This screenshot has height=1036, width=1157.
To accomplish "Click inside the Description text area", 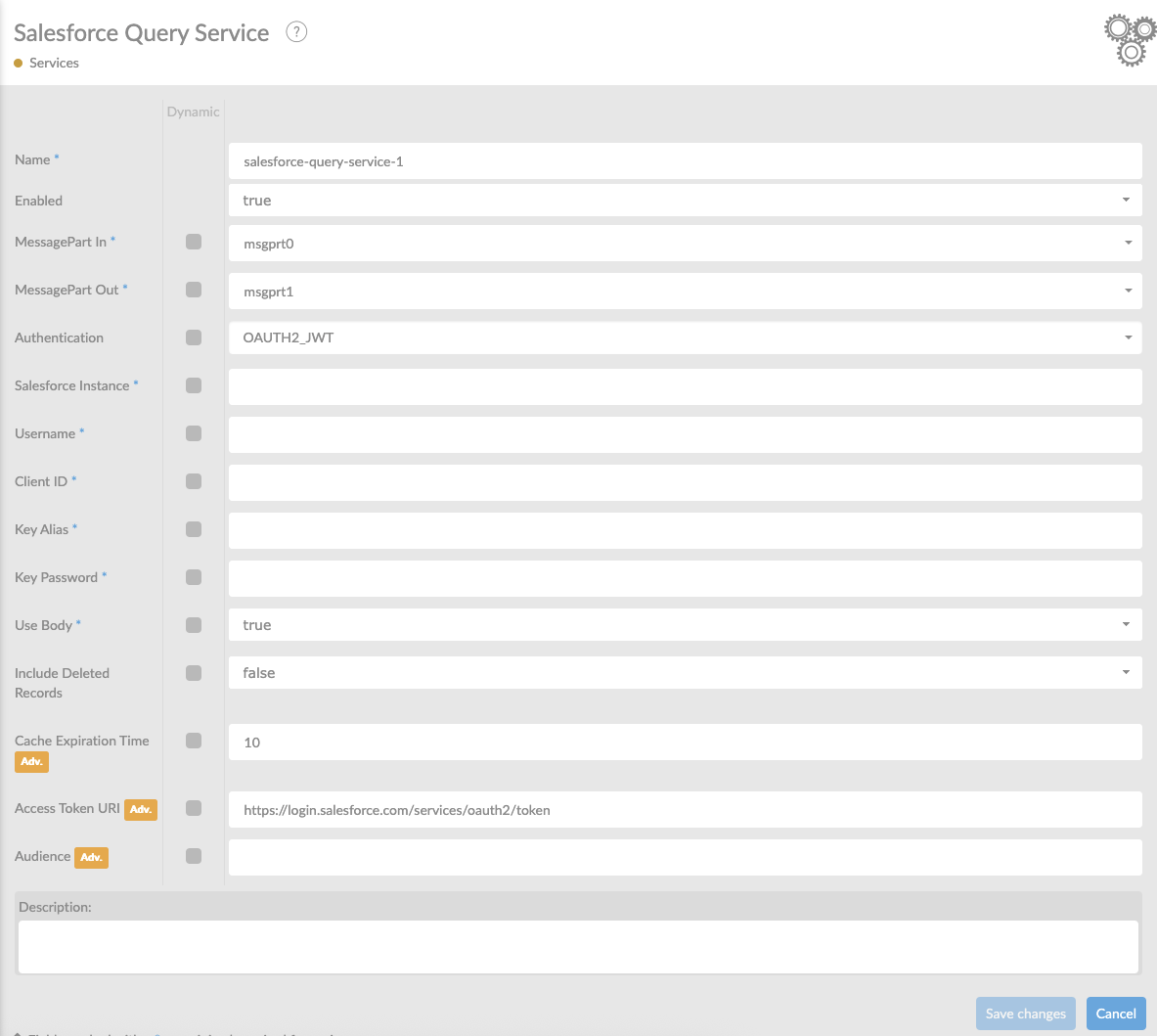I will tap(579, 947).
